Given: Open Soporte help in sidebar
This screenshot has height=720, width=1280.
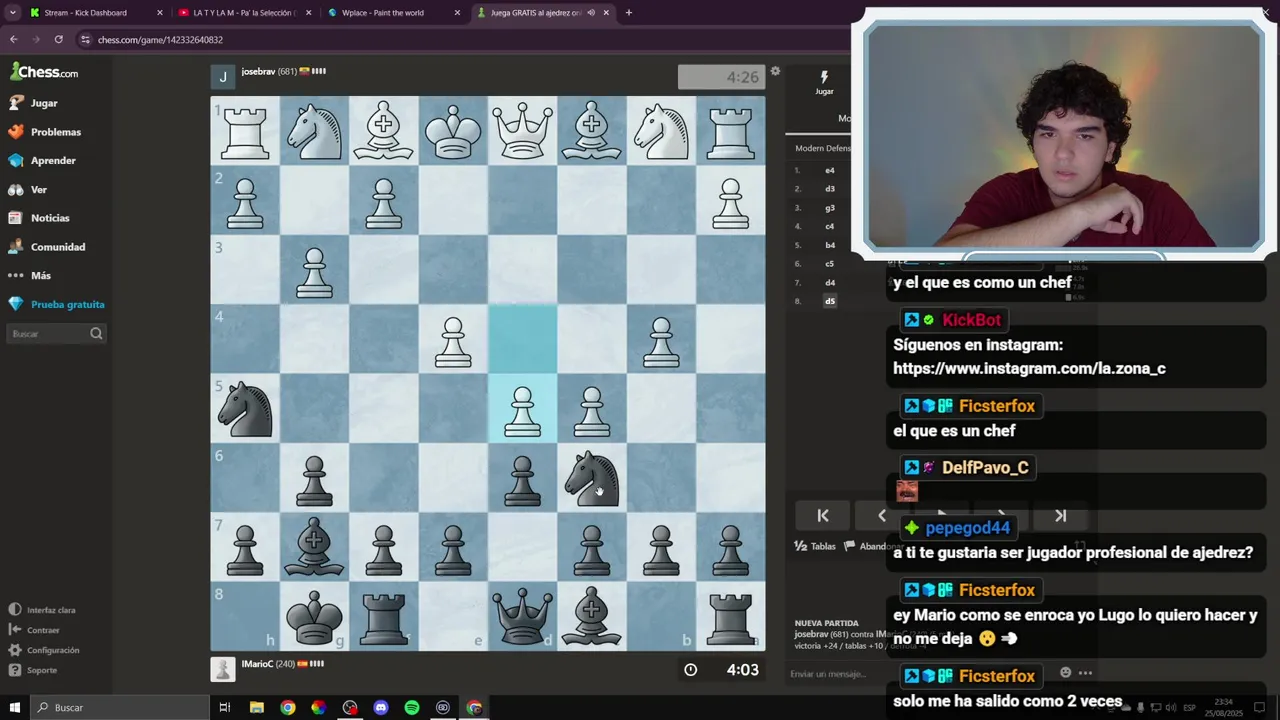Looking at the screenshot, I should (x=33, y=670).
